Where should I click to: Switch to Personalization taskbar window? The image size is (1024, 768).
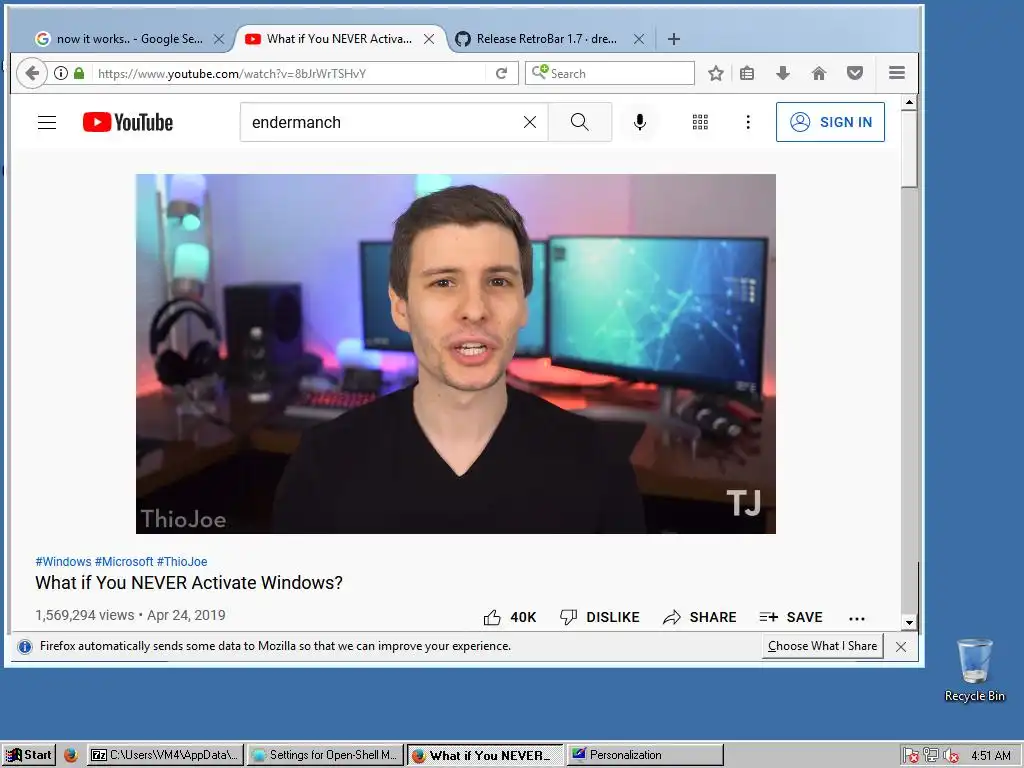point(645,755)
